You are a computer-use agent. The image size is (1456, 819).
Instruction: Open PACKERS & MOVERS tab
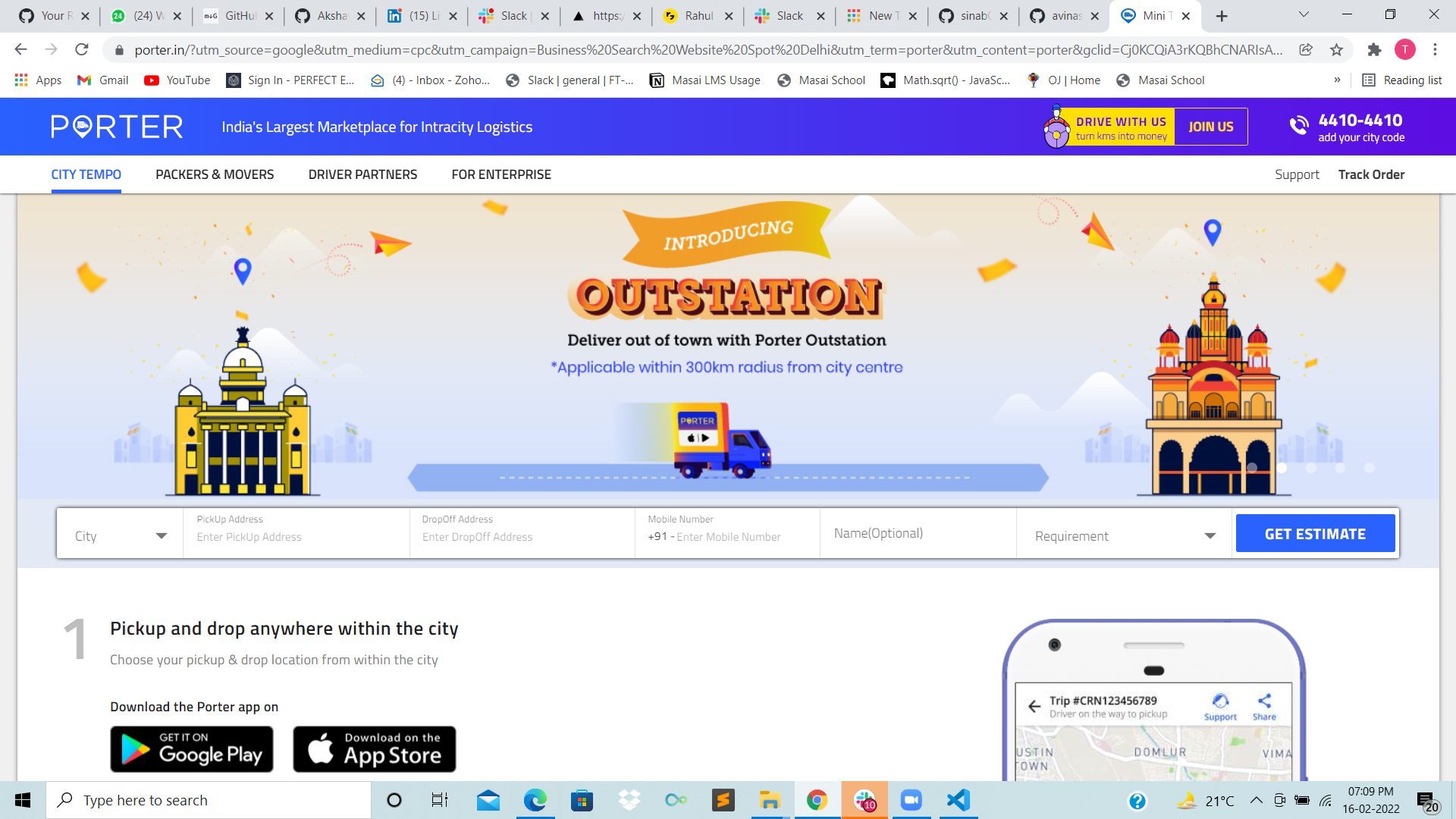(215, 174)
